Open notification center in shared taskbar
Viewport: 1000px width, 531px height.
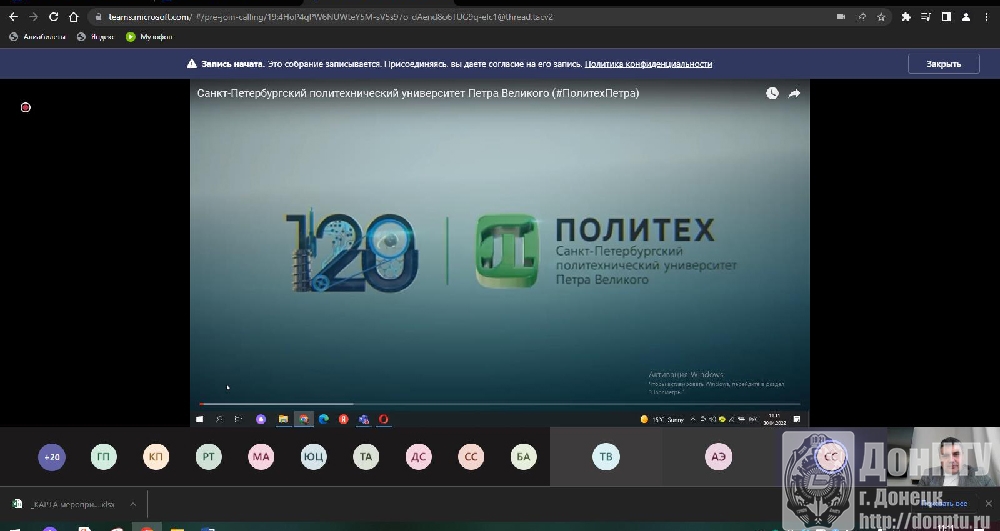tap(797, 419)
